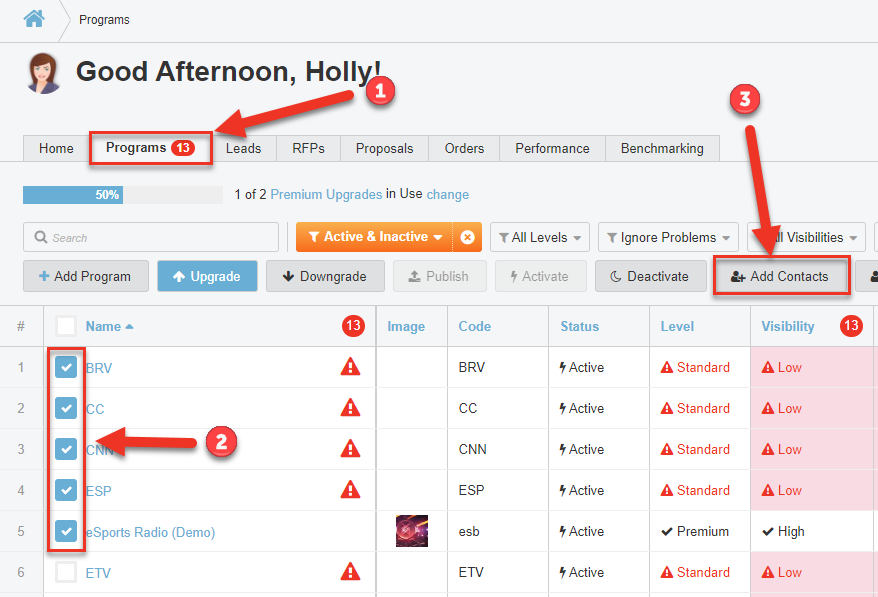Image resolution: width=878 pixels, height=597 pixels.
Task: Click Holly's profile avatar
Action: tap(45, 72)
